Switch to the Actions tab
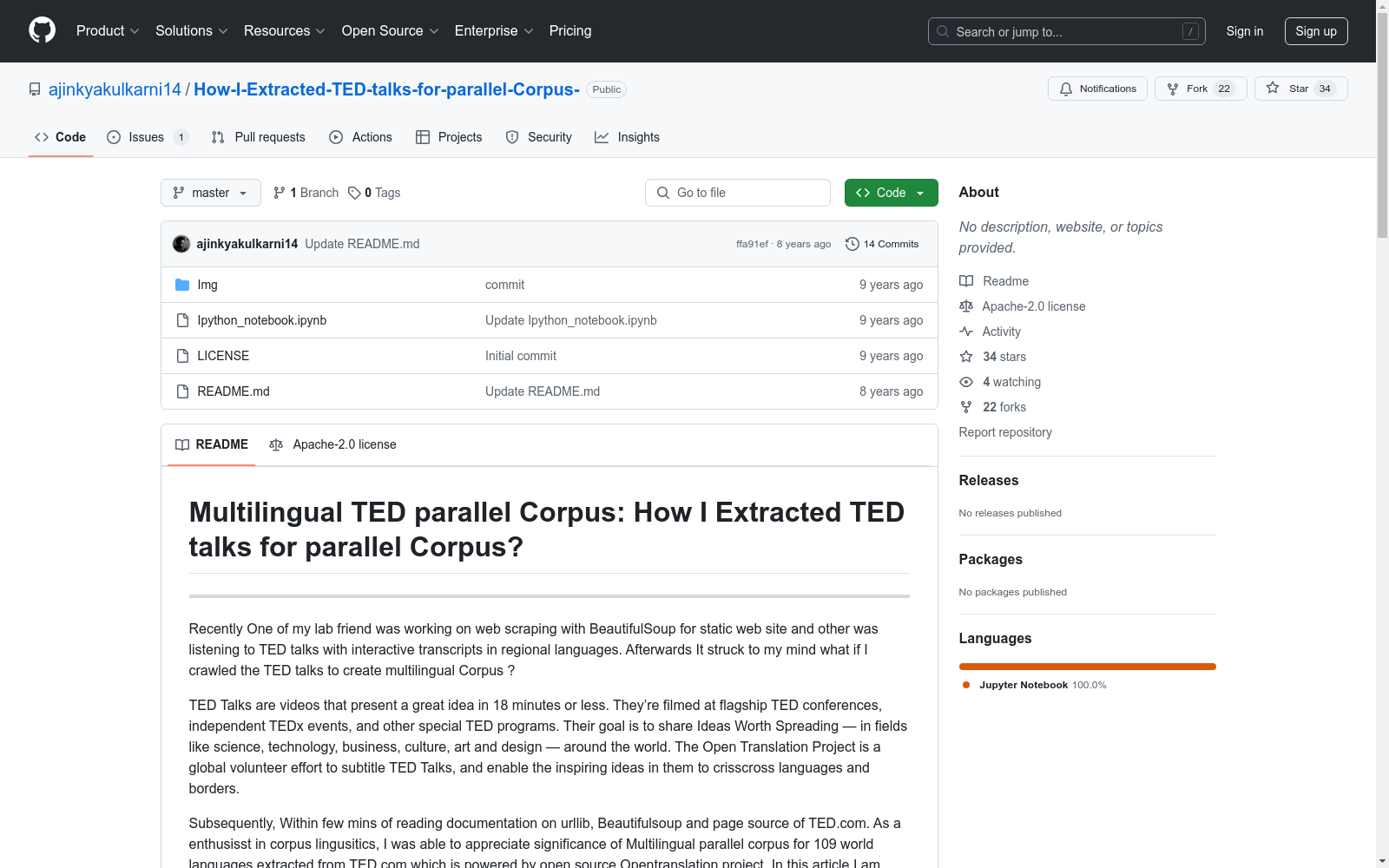1389x868 pixels. [x=360, y=137]
